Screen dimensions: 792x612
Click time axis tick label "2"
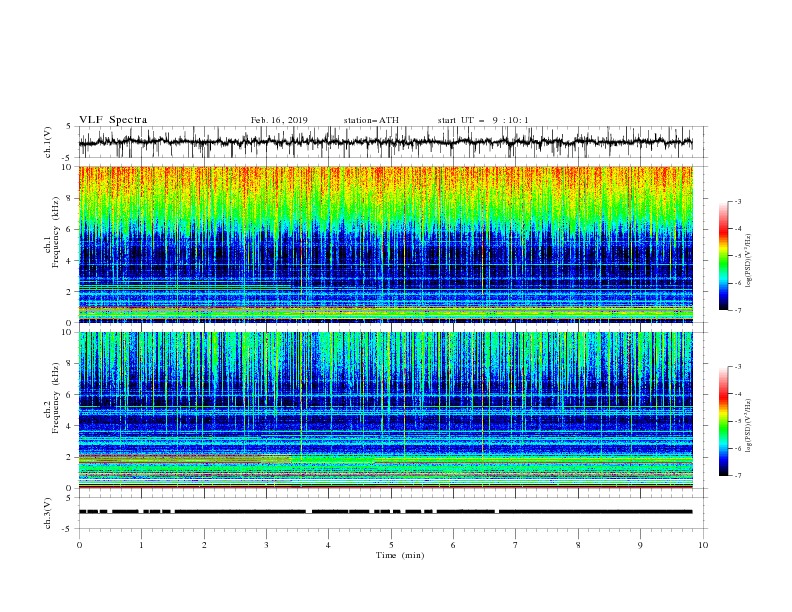pos(204,545)
